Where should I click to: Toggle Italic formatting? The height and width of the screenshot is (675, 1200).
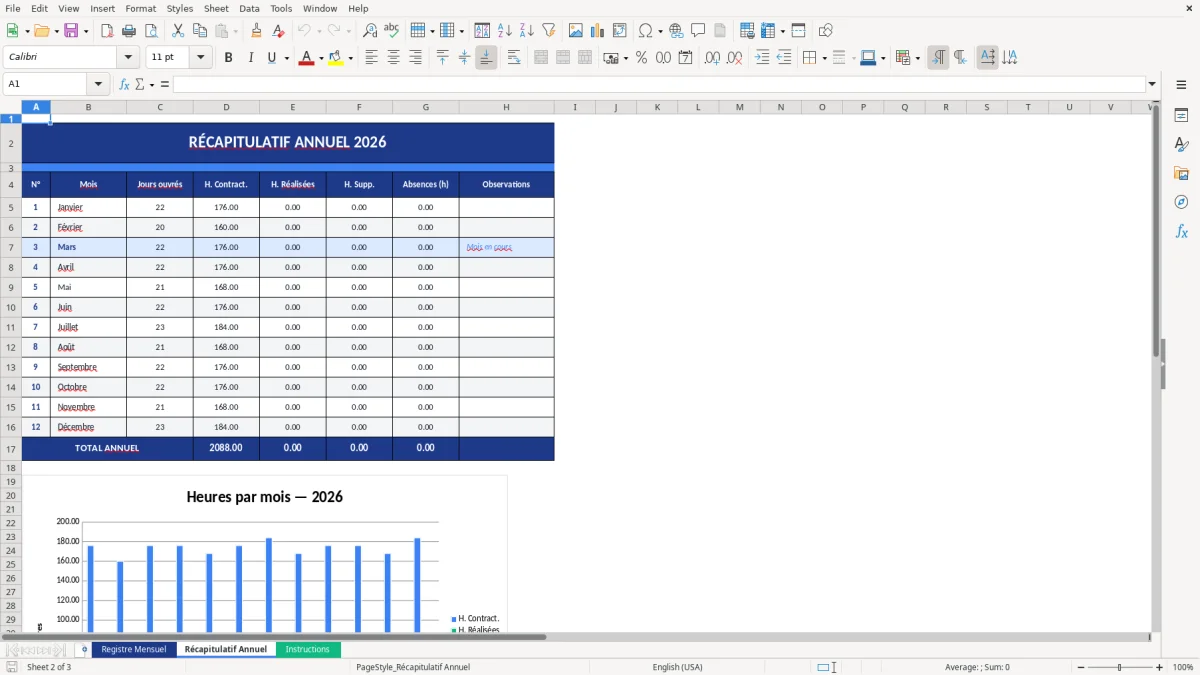point(251,58)
